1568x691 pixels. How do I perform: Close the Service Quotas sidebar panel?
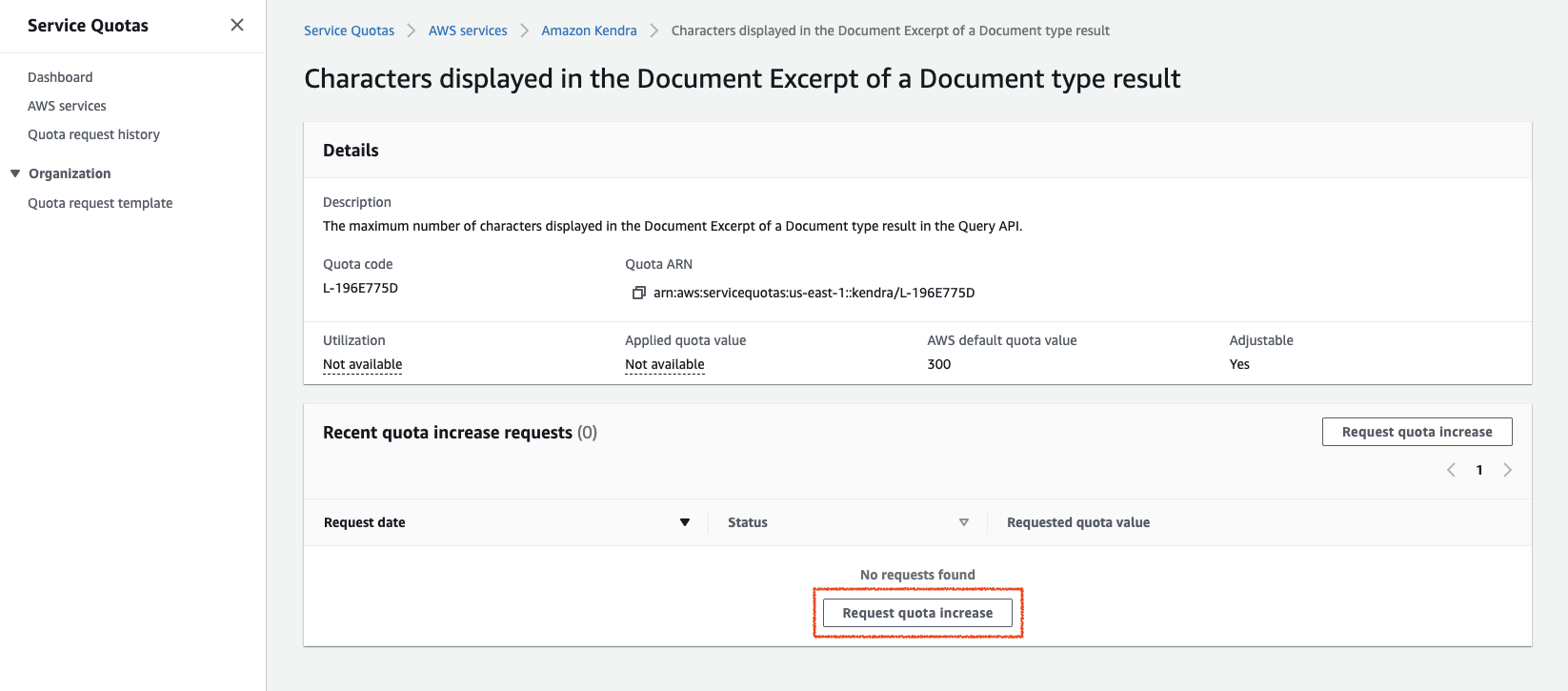pyautogui.click(x=237, y=25)
